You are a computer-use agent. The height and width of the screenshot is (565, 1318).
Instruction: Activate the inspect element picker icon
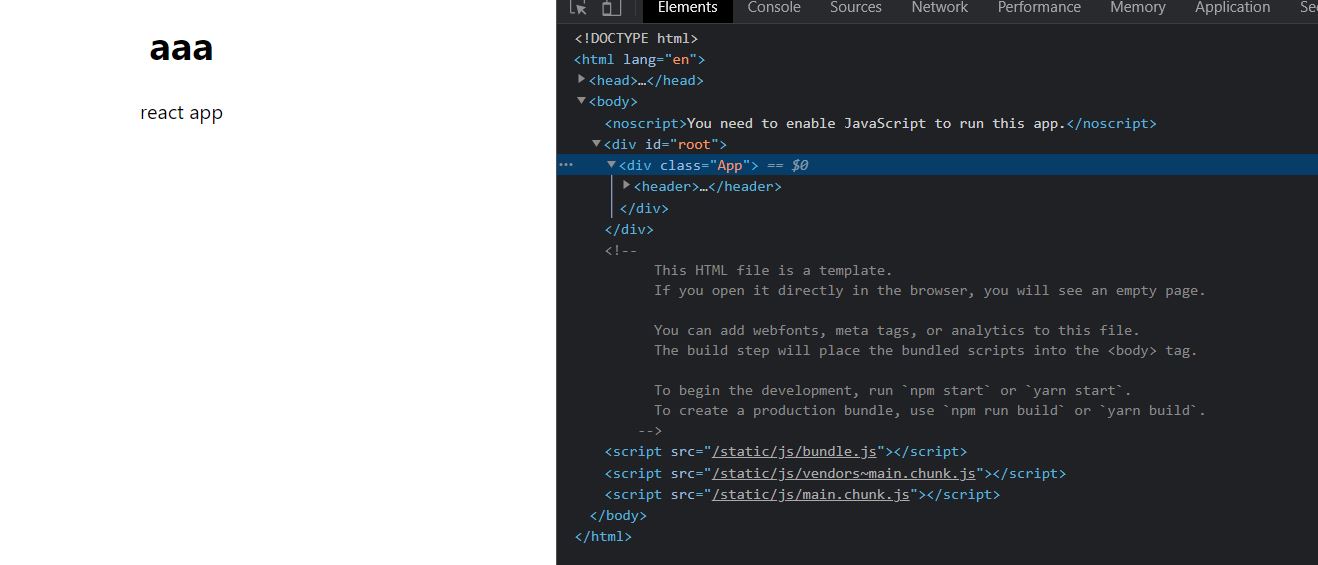click(x=578, y=8)
